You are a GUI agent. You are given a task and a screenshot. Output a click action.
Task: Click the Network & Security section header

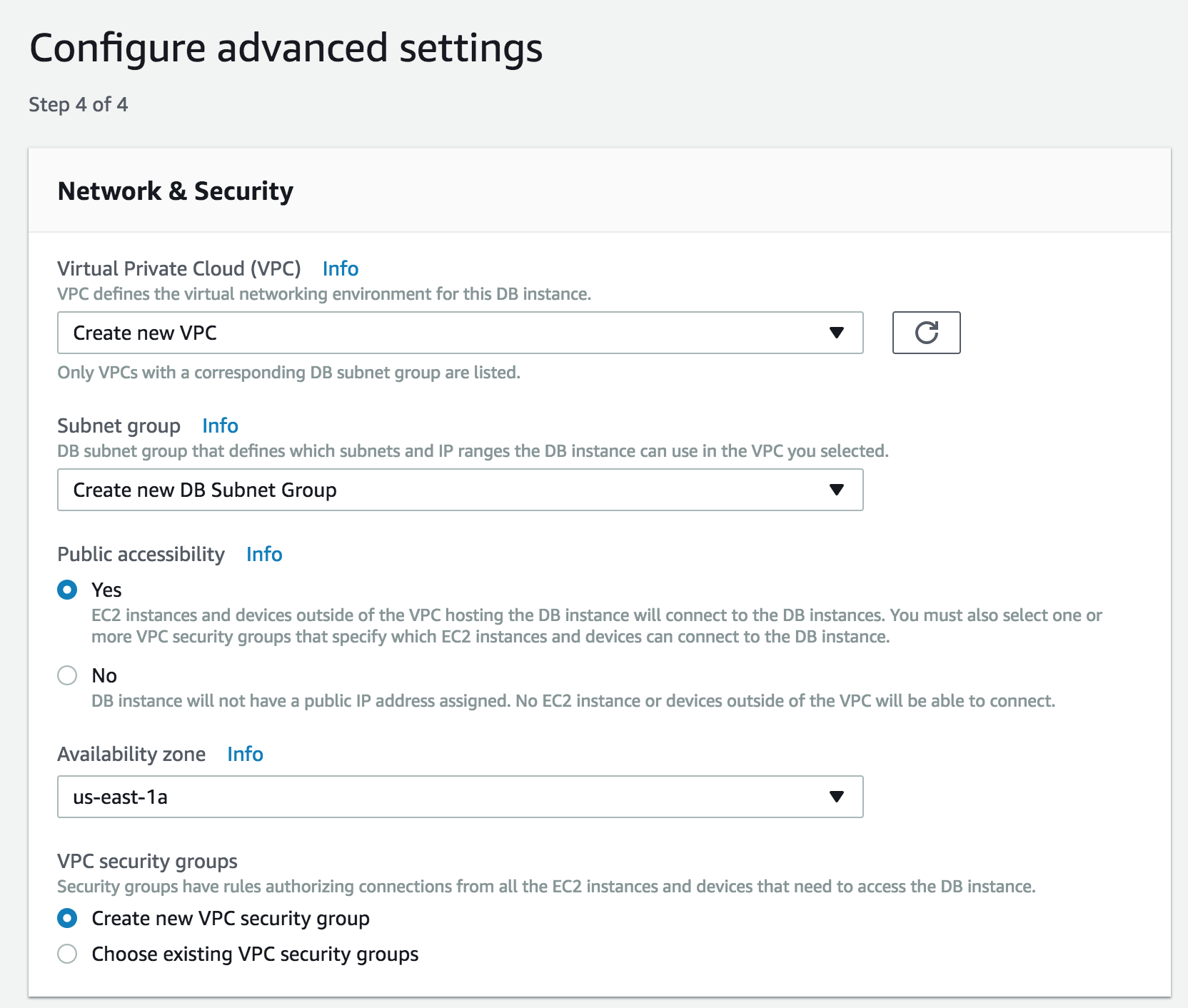pos(176,191)
